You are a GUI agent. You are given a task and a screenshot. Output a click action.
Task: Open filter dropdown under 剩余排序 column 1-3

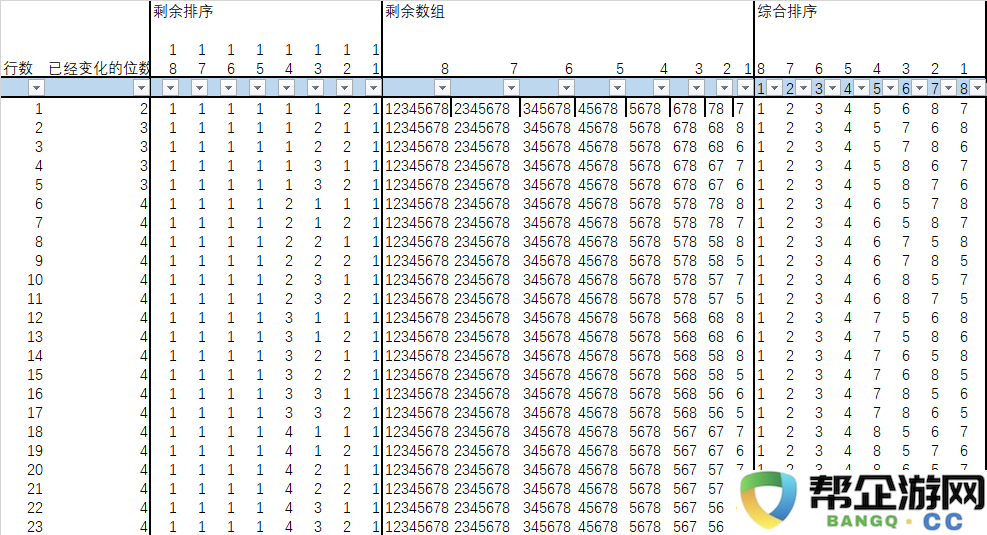point(315,87)
